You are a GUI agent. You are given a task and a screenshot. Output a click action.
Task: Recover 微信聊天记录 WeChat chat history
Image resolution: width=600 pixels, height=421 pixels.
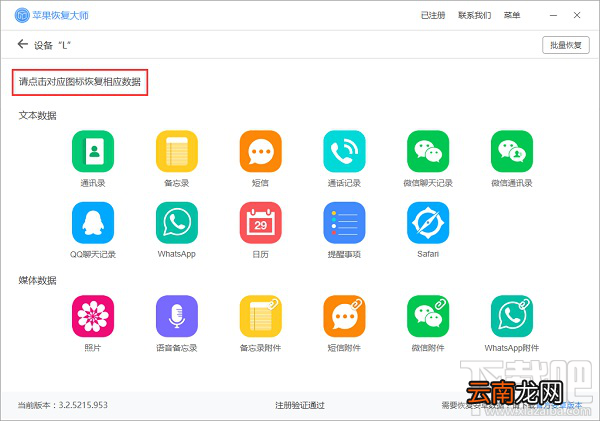pyautogui.click(x=428, y=152)
